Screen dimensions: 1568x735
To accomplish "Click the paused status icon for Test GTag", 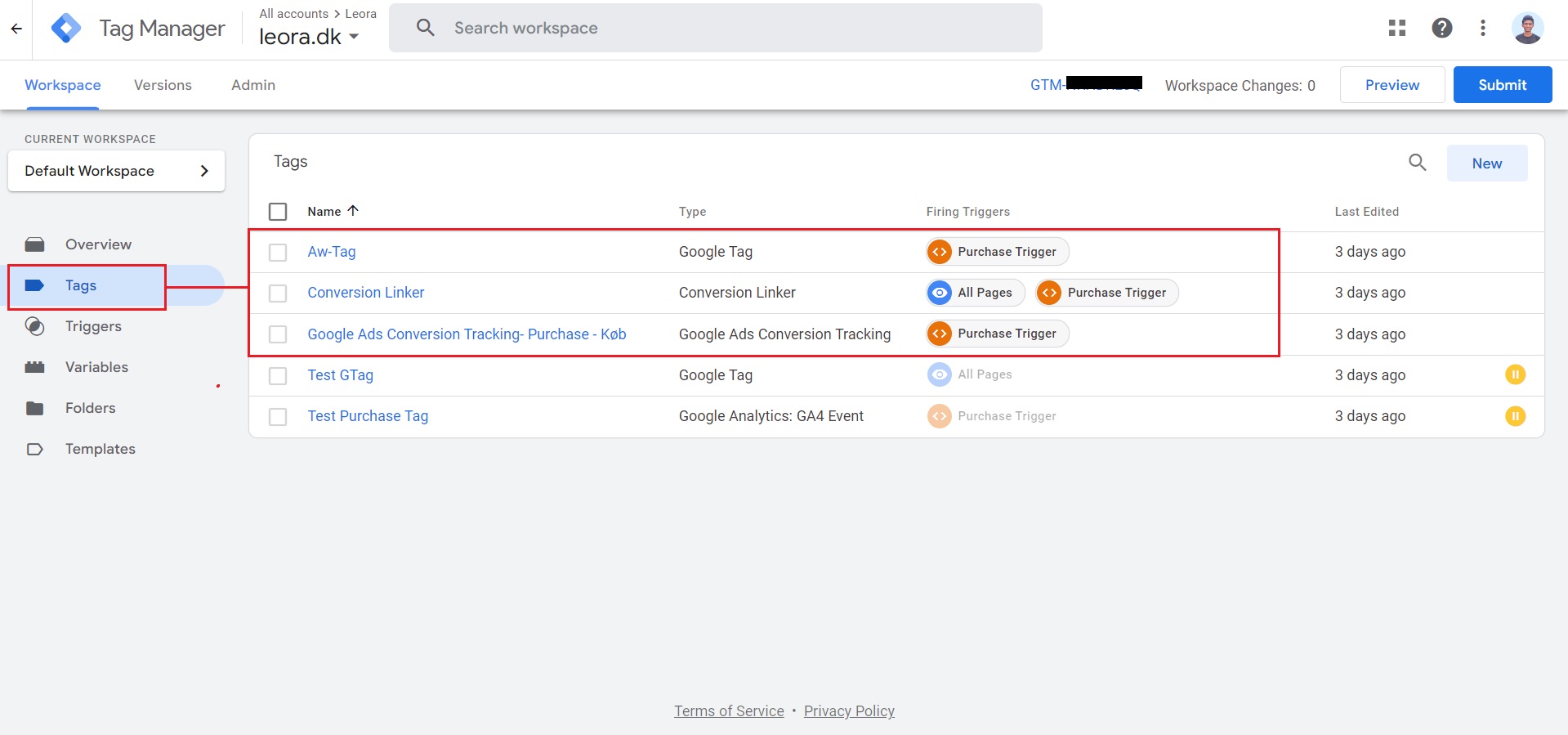I will click(1515, 374).
